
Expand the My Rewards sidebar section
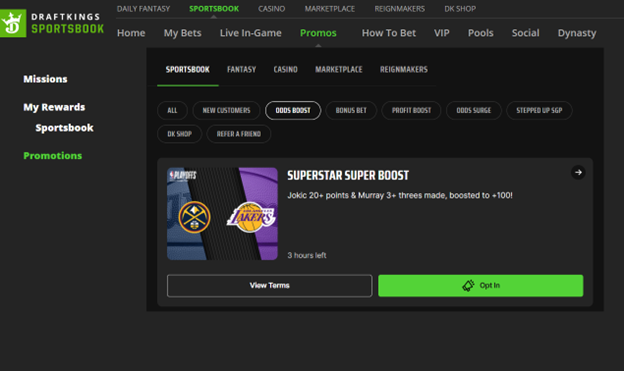(54, 107)
